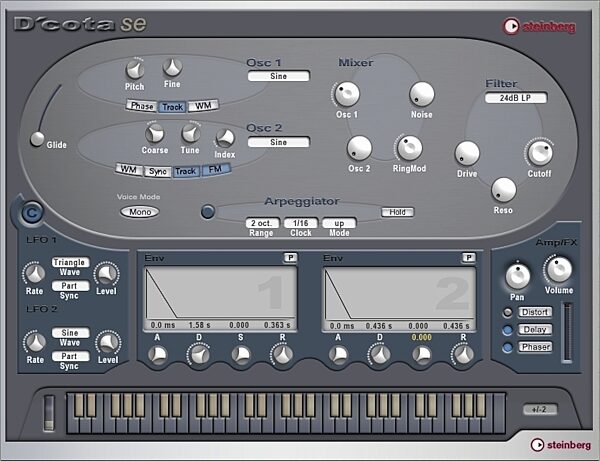Open the Arpeggiator Range 2 oct. selector
The height and width of the screenshot is (461, 600).
262,223
